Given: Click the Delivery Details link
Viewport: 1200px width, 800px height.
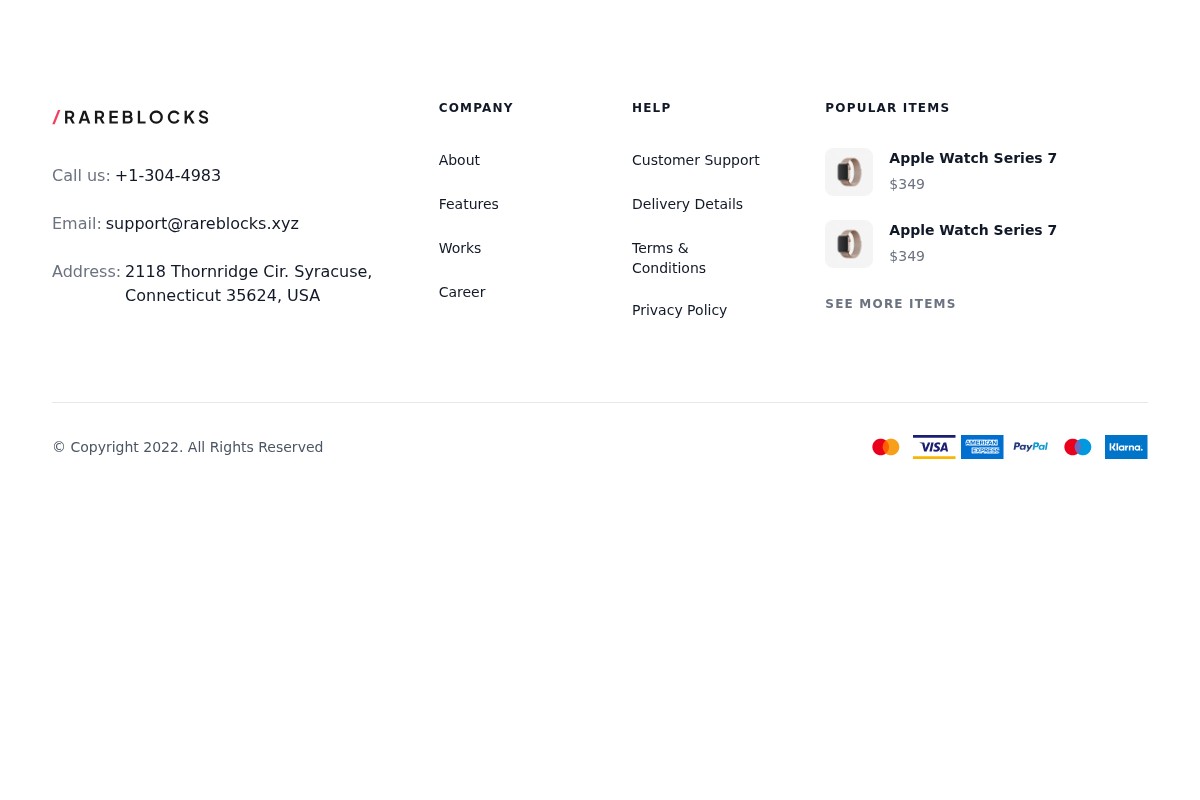Looking at the screenshot, I should pyautogui.click(x=687, y=204).
